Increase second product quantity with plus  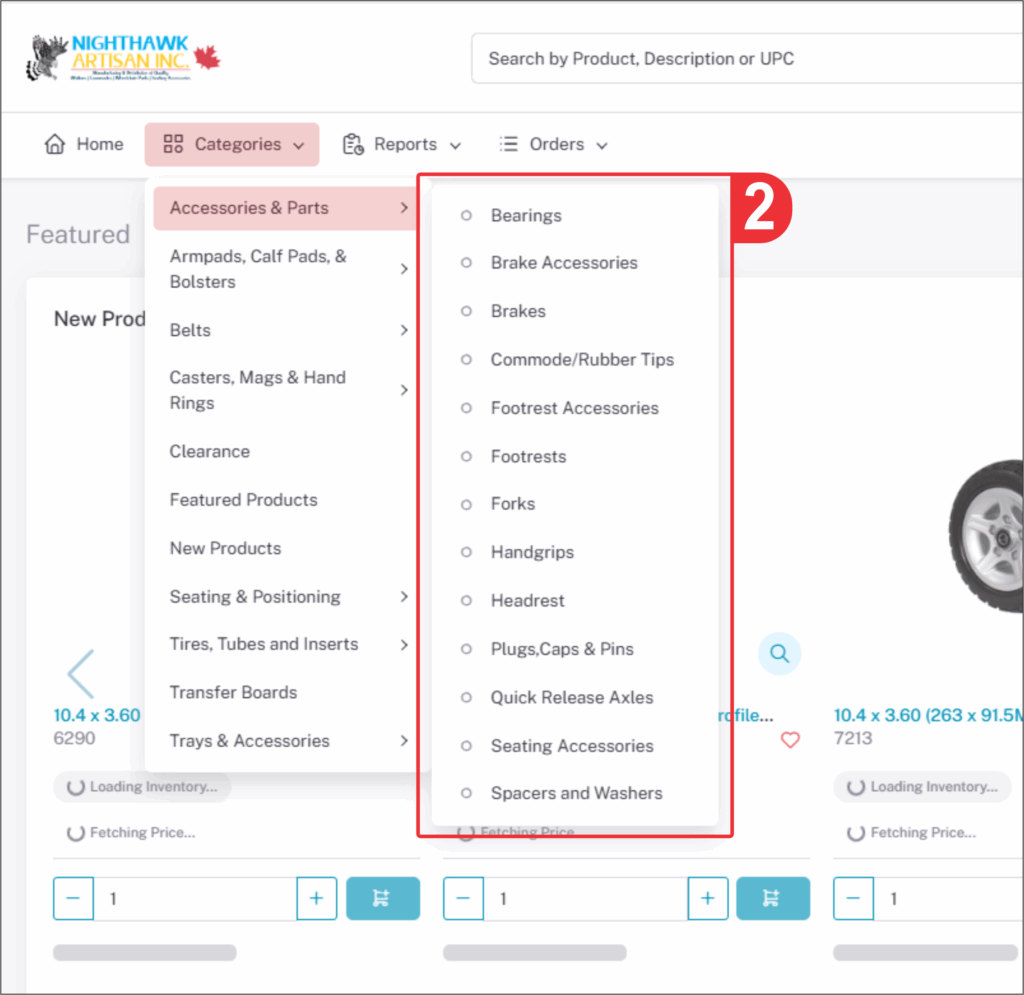coord(707,898)
